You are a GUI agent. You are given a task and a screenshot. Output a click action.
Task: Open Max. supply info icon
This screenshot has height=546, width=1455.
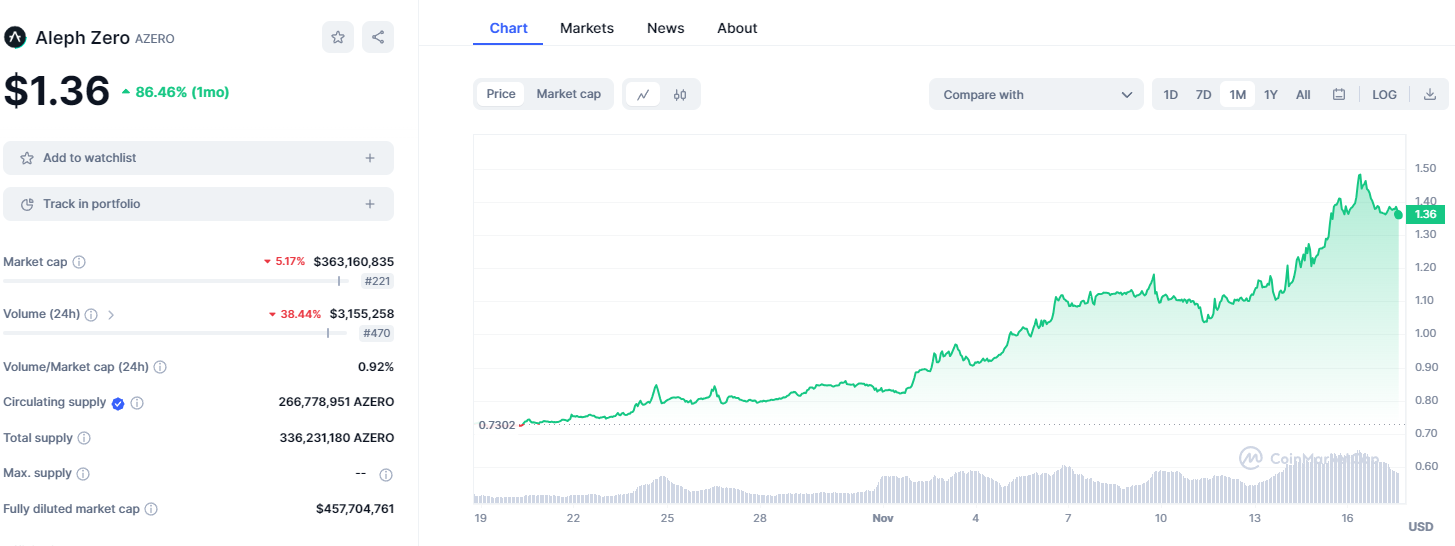click(x=83, y=474)
